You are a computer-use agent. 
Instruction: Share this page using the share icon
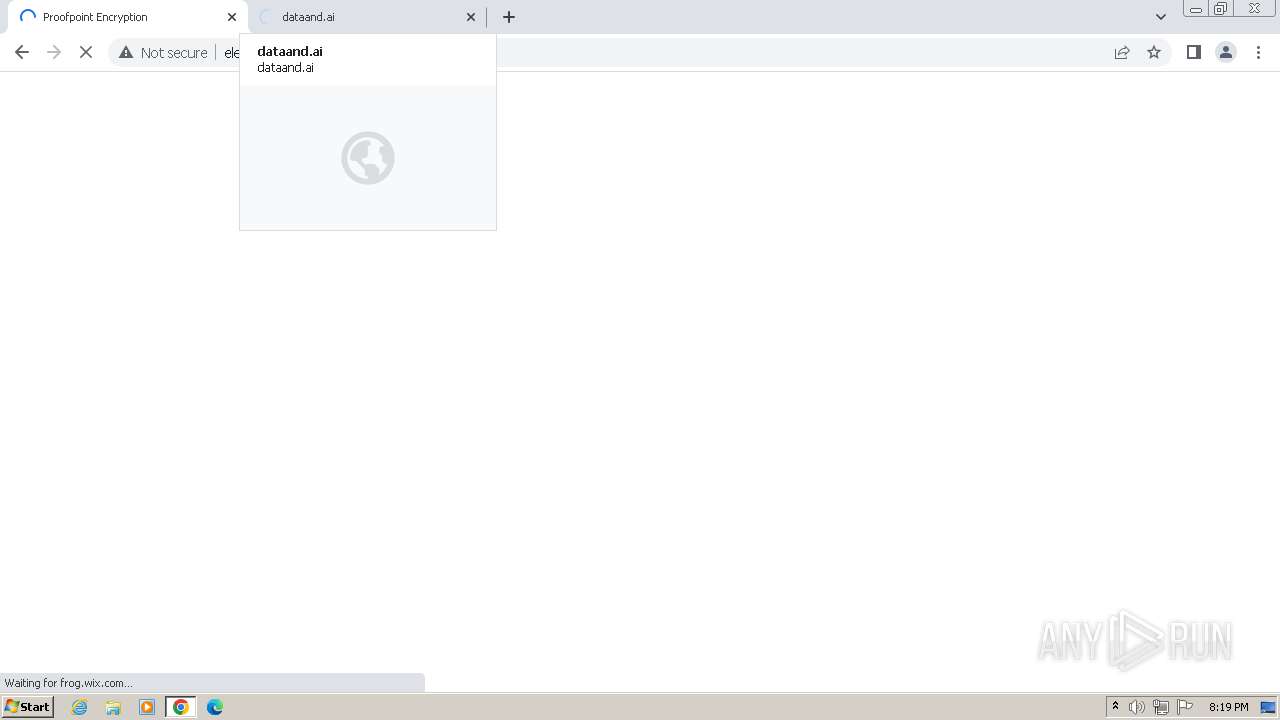(x=1122, y=52)
